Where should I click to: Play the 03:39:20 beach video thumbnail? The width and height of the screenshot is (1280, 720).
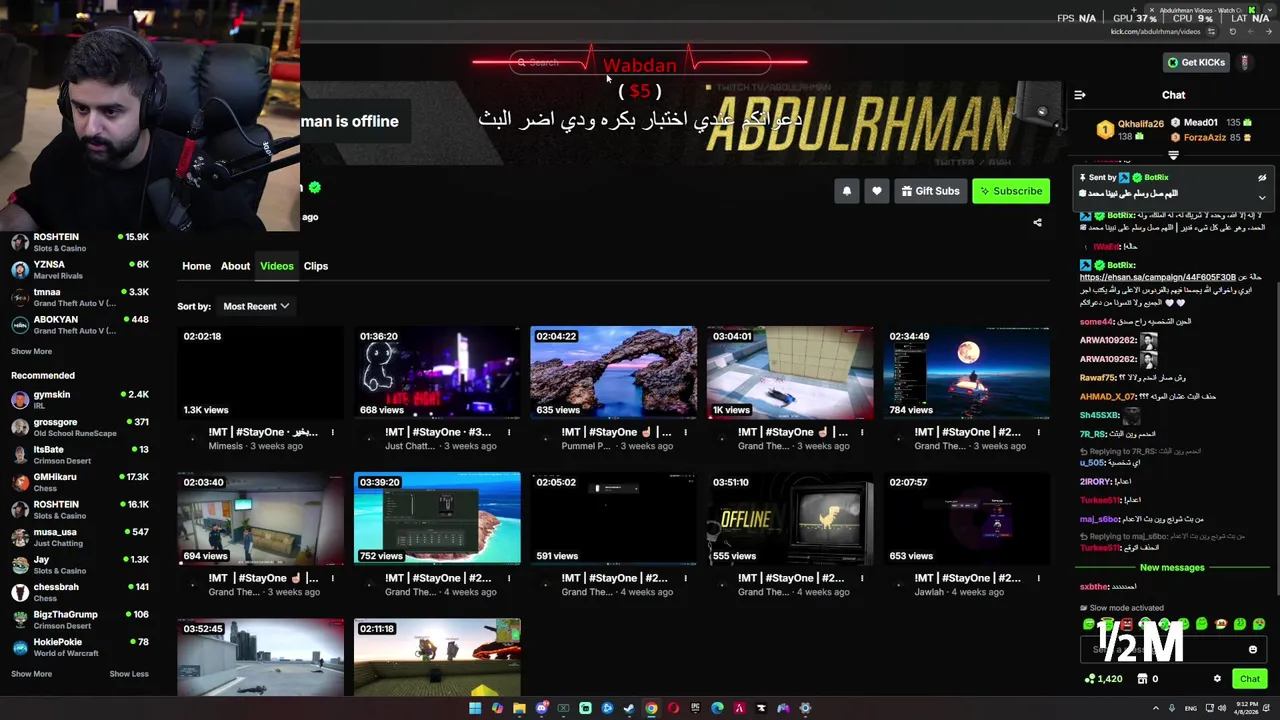437,518
